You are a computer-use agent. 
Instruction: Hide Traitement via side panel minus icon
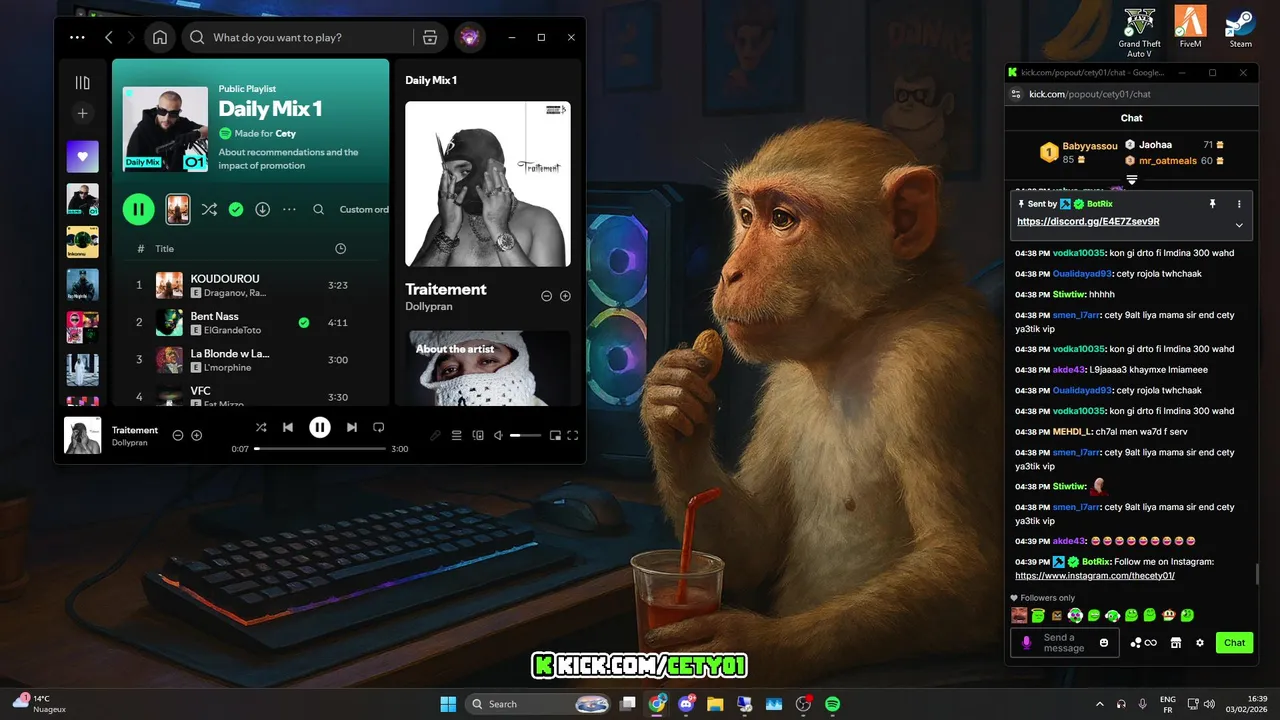coord(546,296)
